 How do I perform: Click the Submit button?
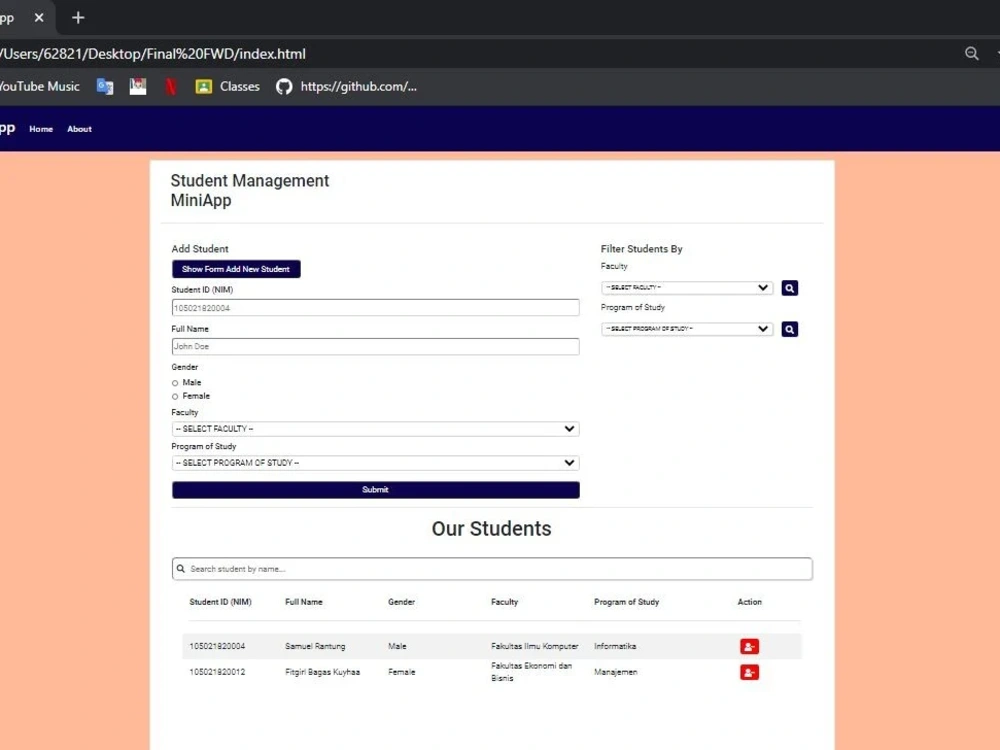376,490
